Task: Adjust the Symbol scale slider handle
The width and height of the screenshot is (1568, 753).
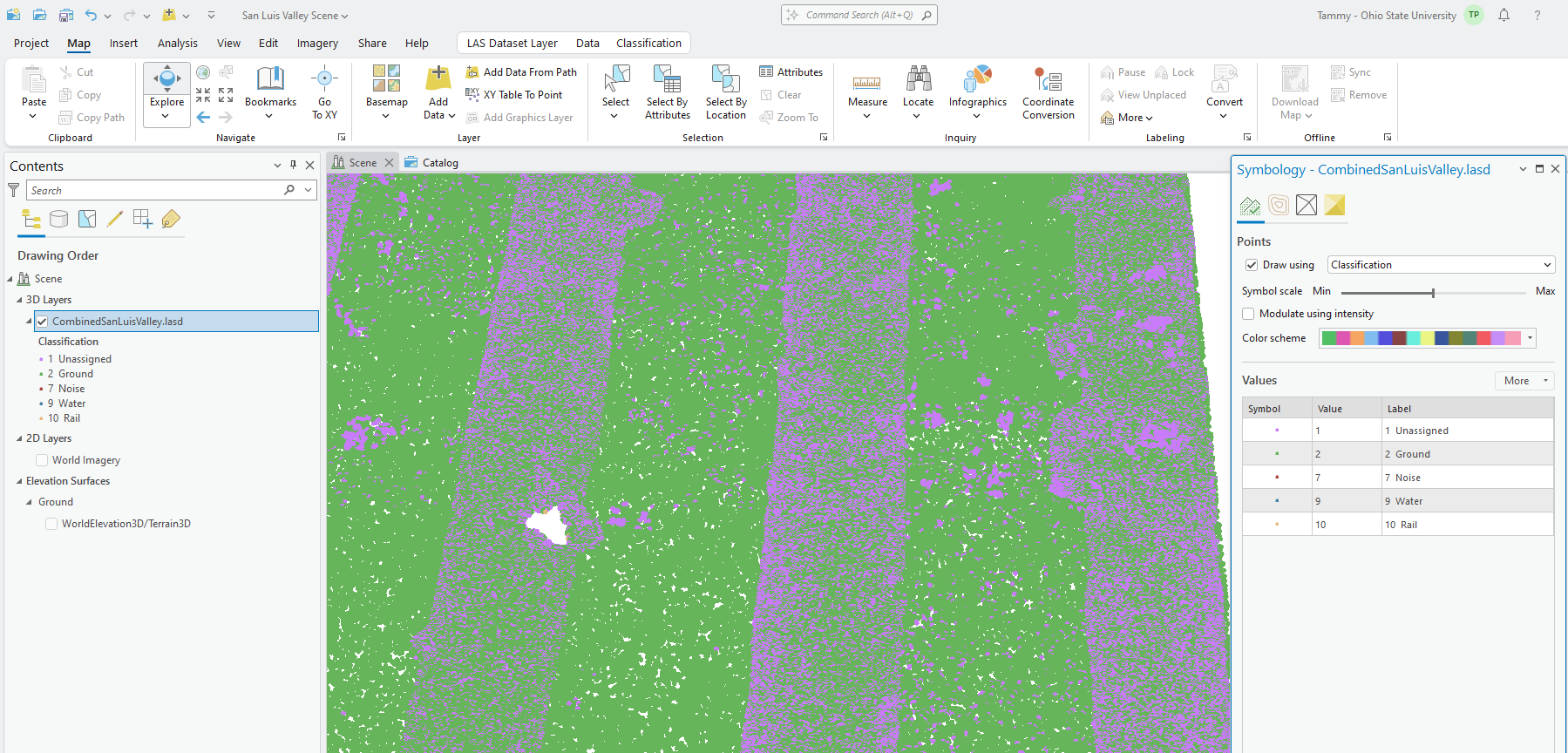Action: (x=1433, y=292)
